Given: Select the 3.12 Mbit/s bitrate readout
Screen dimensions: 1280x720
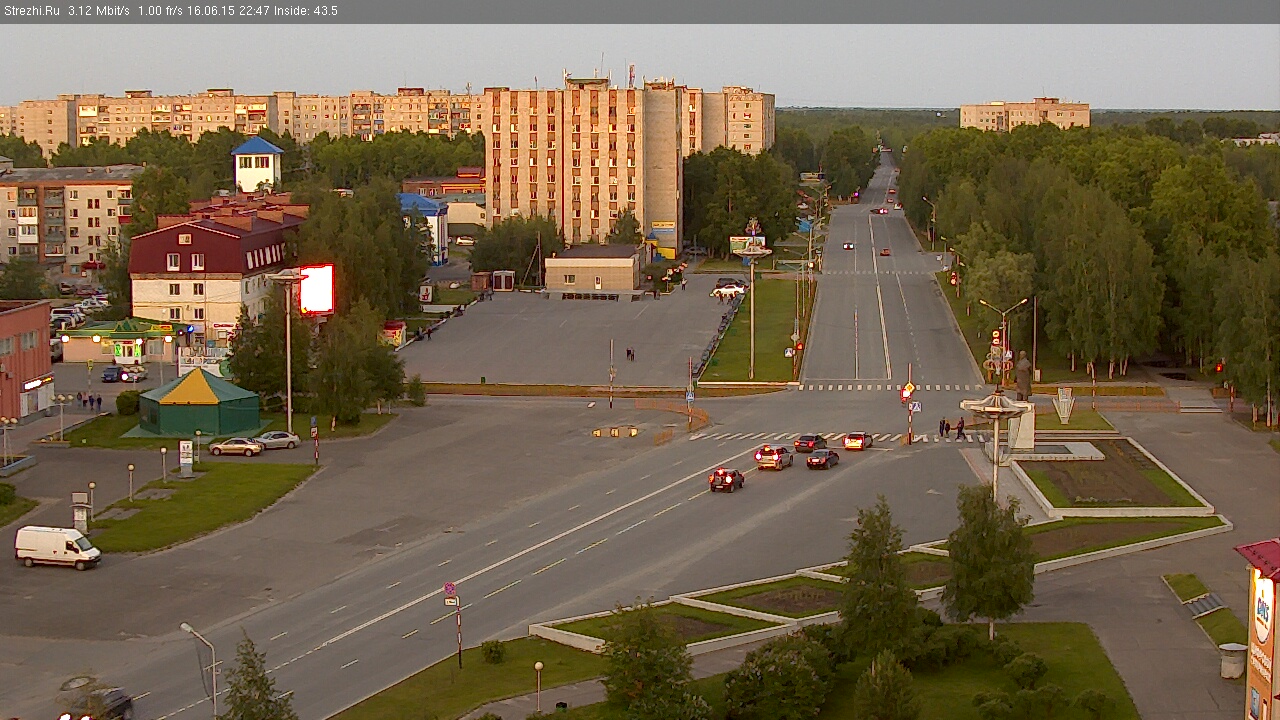Looking at the screenshot, I should coord(99,11).
